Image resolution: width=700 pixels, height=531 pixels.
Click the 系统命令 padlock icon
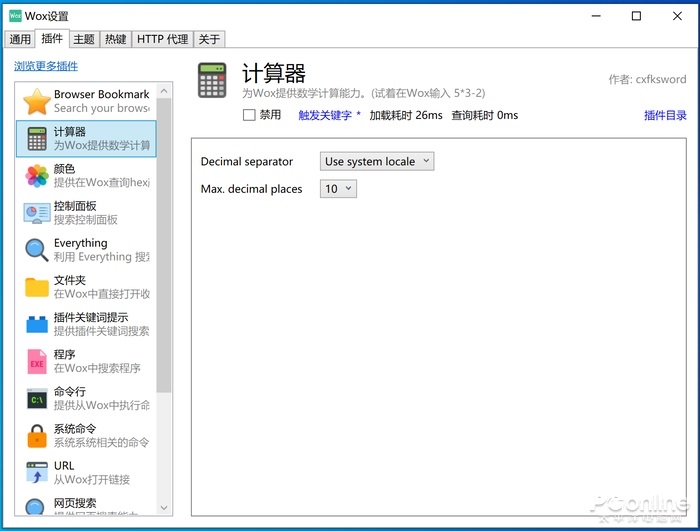click(37, 435)
